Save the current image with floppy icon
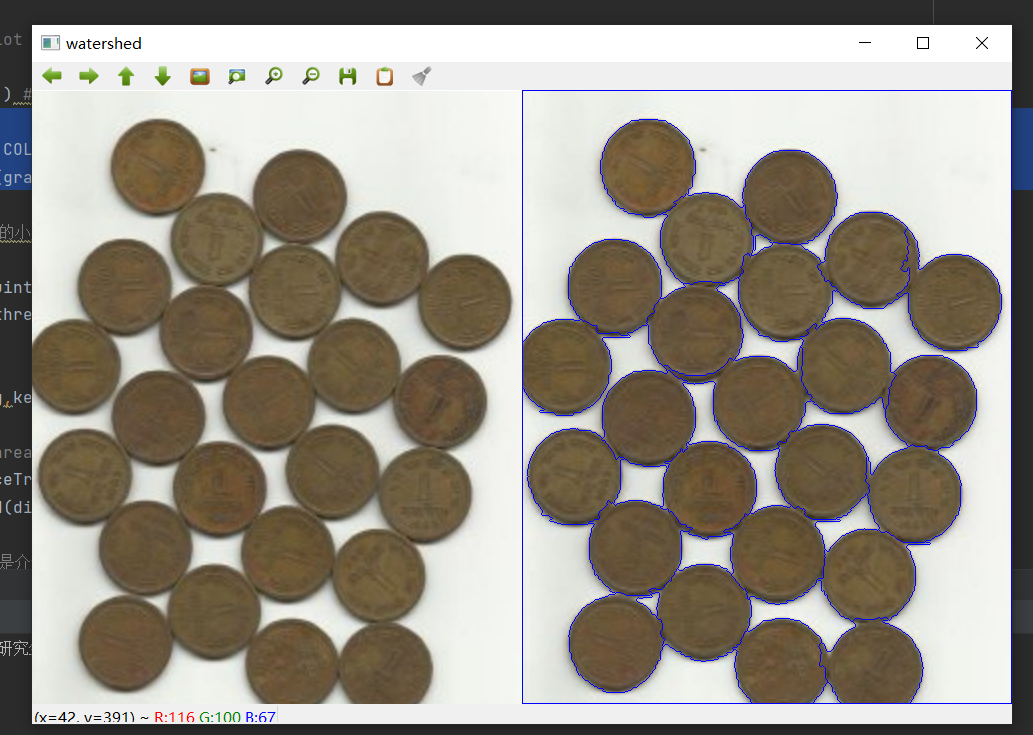 point(348,76)
